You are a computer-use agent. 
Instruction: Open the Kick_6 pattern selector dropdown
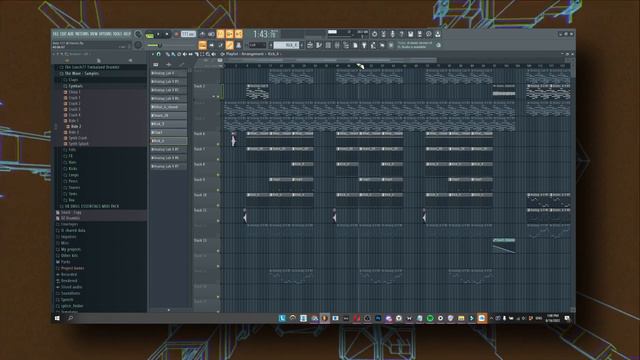coord(287,45)
